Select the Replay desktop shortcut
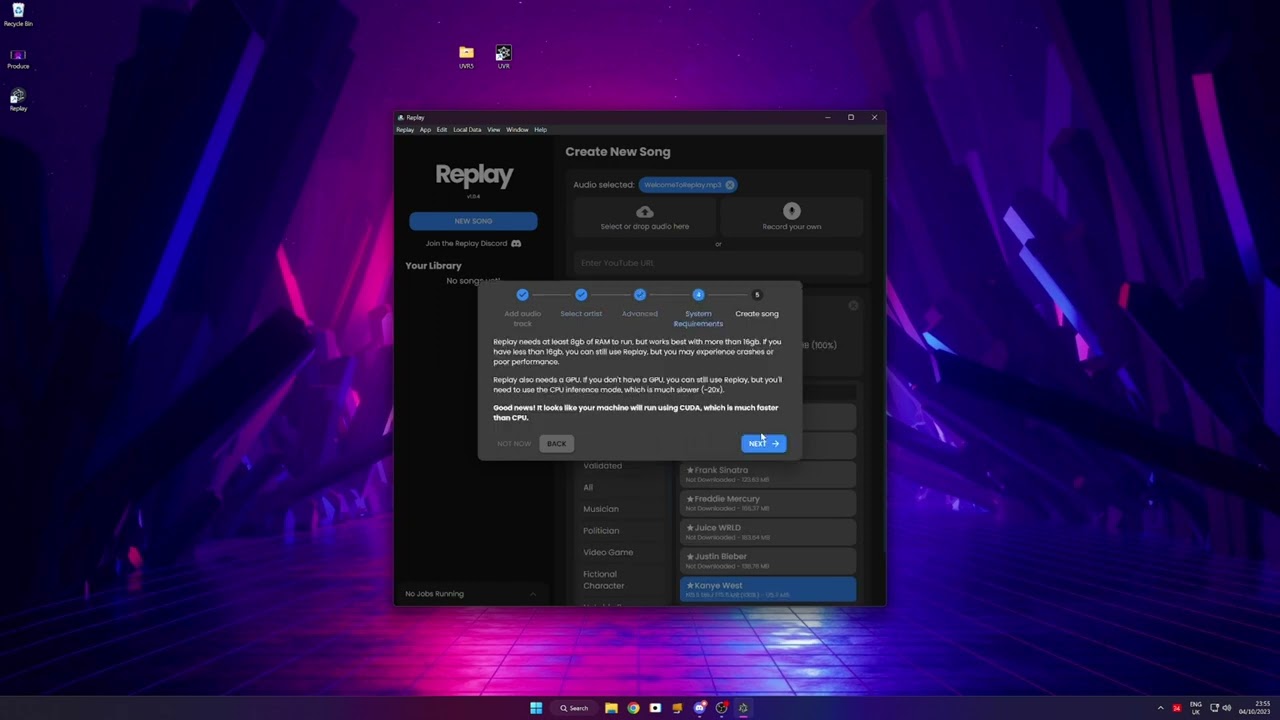This screenshot has width=1280, height=720. click(x=18, y=100)
